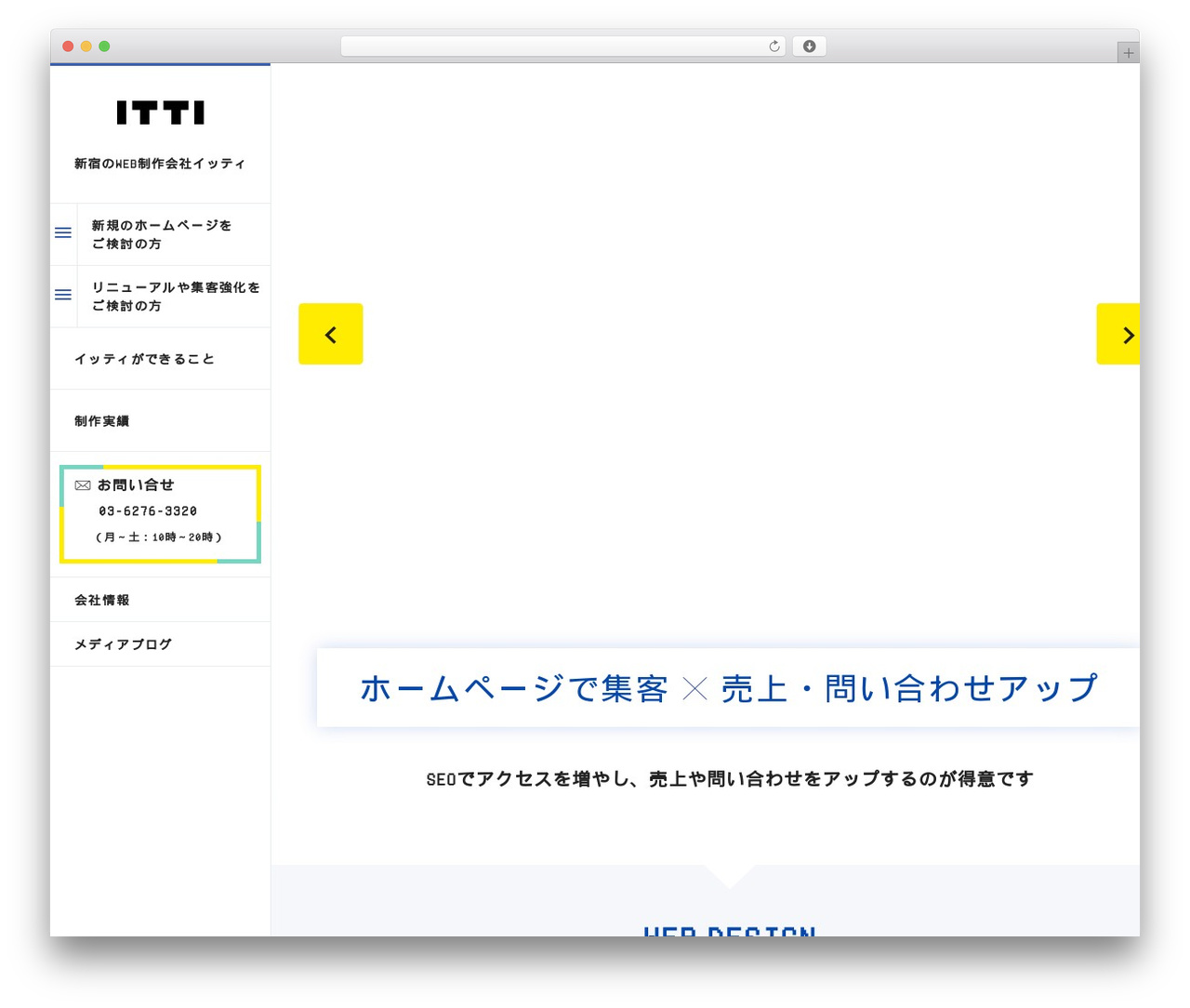The height and width of the screenshot is (1008, 1190).
Task: Click the お問い合せ contact heading
Action: click(136, 485)
